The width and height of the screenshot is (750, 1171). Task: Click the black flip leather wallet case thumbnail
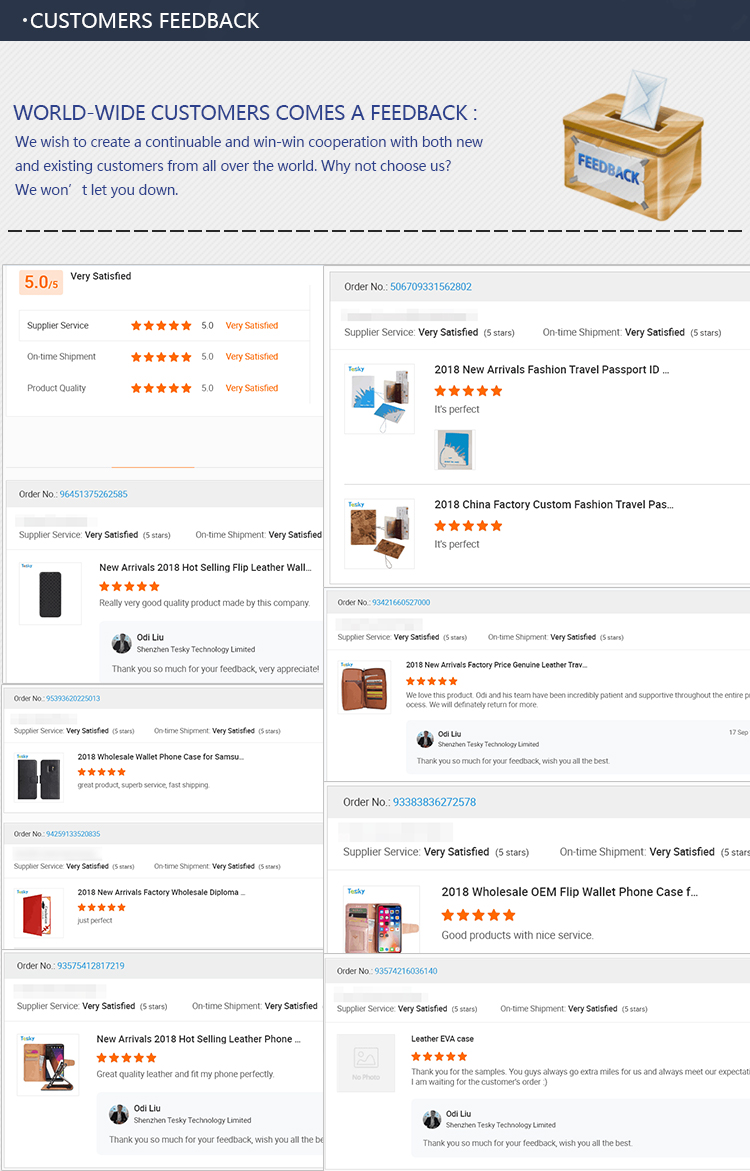pyautogui.click(x=49, y=592)
